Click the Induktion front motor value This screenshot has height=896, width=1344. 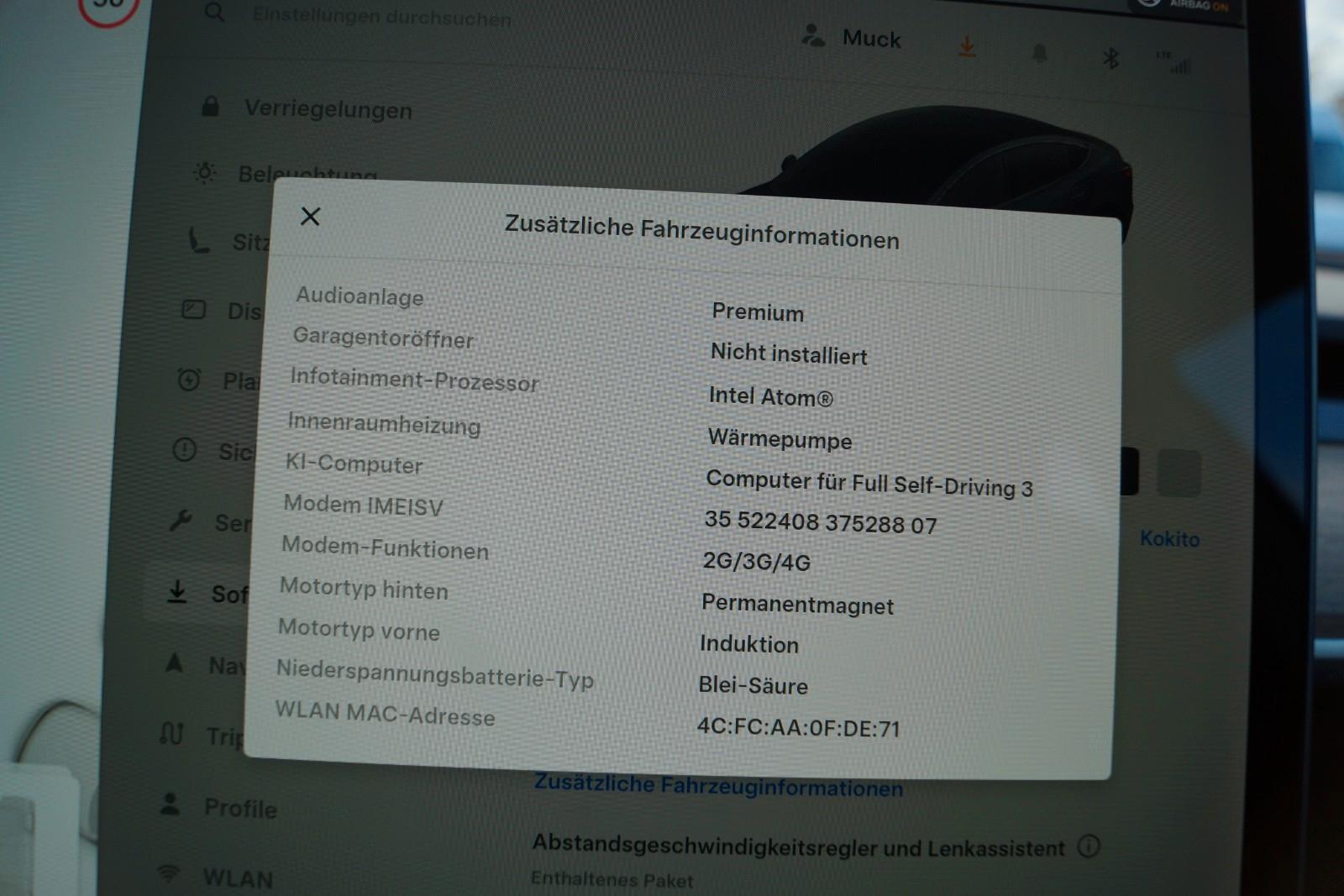749,644
